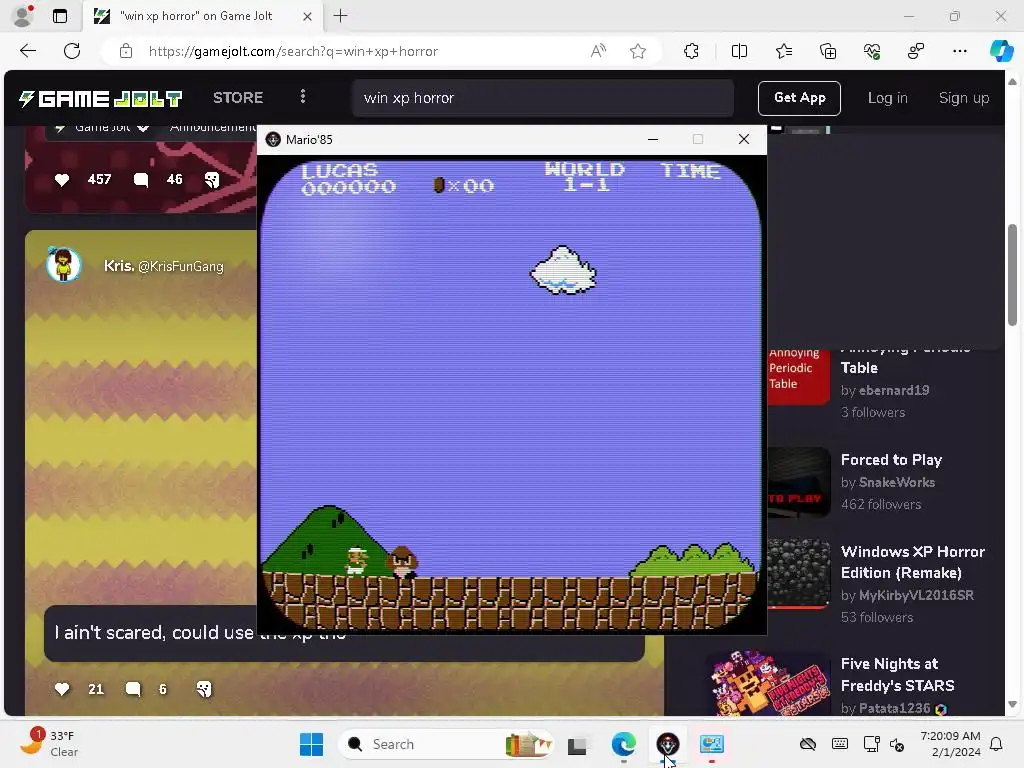Image resolution: width=1024 pixels, height=768 pixels.
Task: Minimize the Mario'85 game window
Action: [x=652, y=139]
